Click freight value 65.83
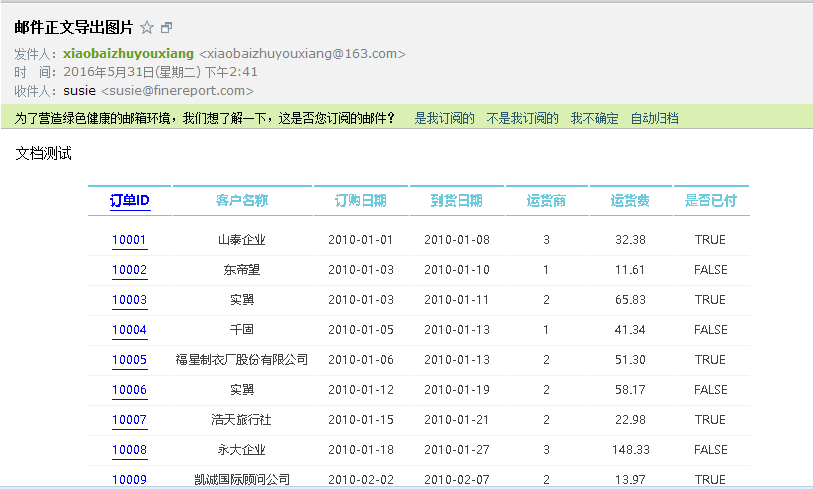This screenshot has height=489, width=813. pos(630,300)
